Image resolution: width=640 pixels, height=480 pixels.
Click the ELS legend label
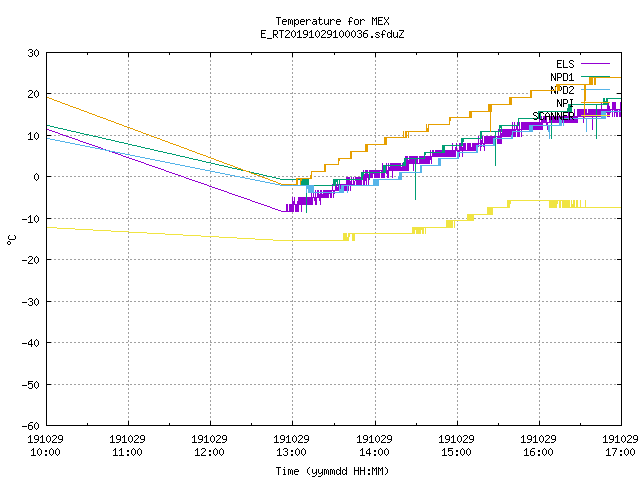point(565,64)
